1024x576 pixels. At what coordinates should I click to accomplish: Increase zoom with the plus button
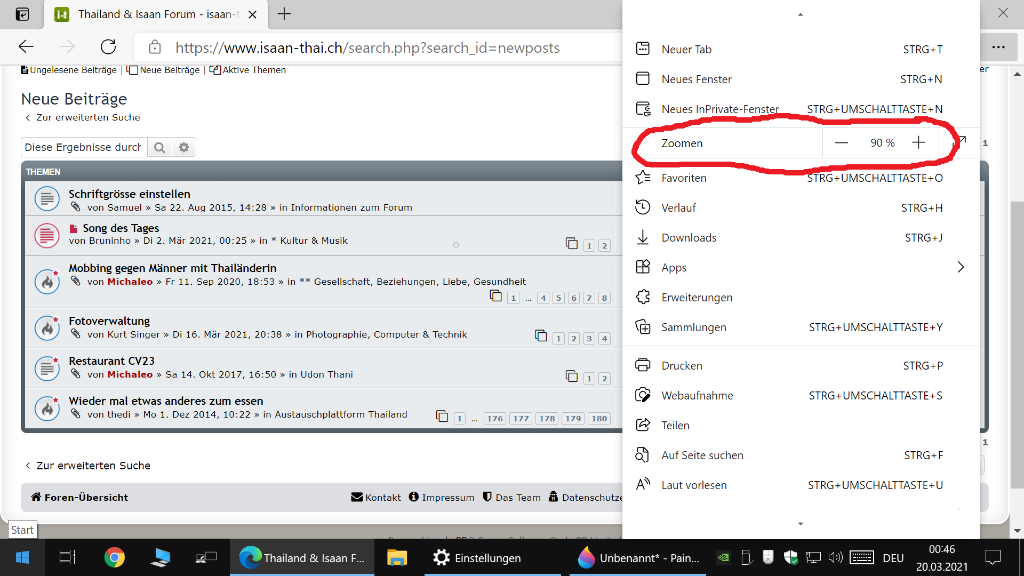pyautogui.click(x=918, y=143)
